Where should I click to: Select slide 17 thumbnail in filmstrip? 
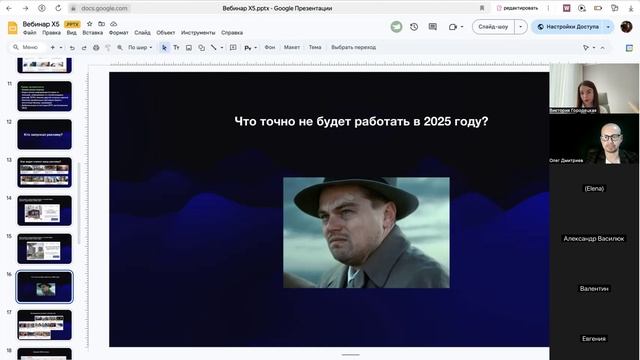coord(44,325)
